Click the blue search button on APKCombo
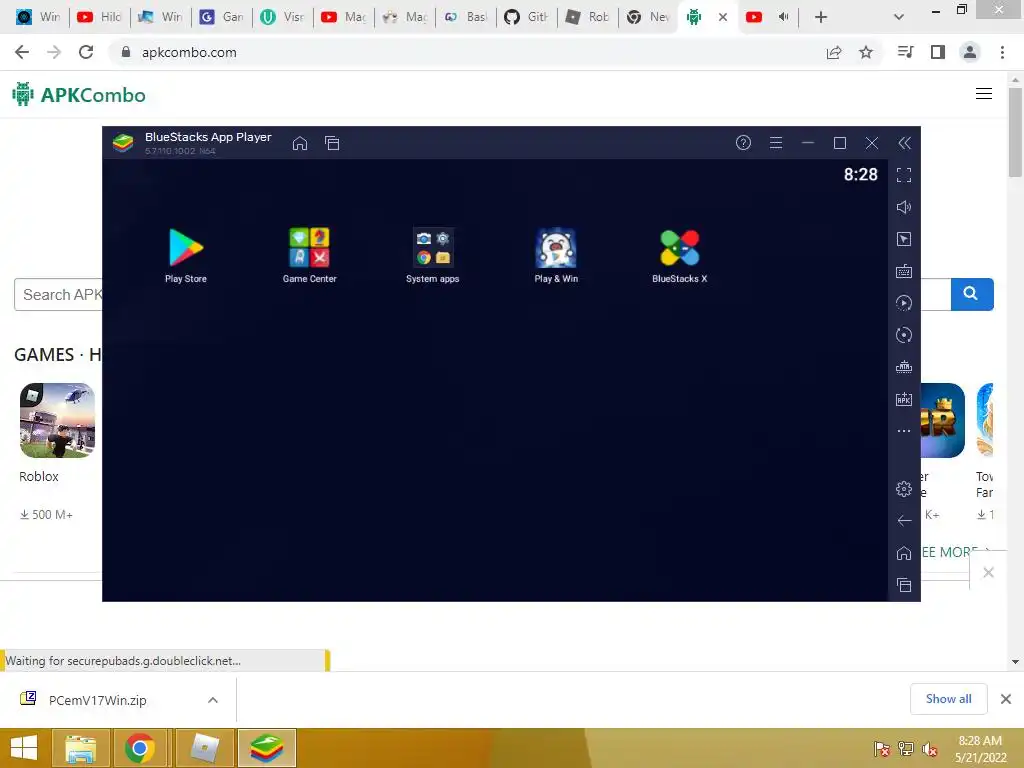 (972, 294)
